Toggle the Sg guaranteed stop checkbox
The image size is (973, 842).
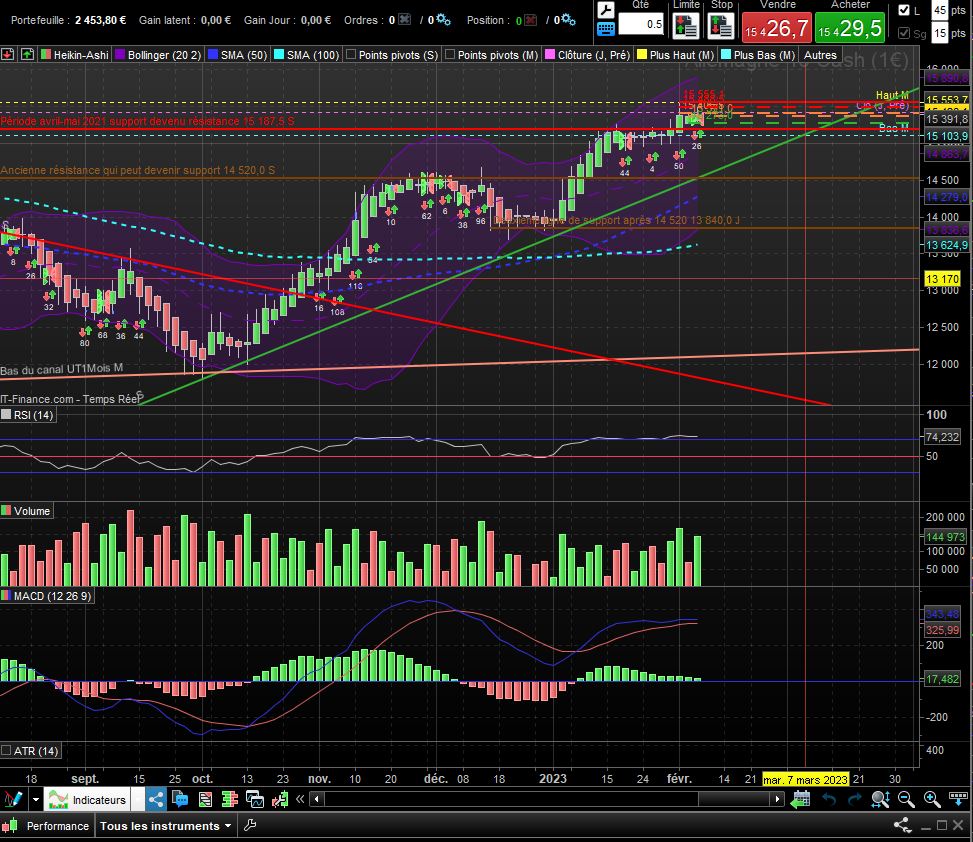904,33
